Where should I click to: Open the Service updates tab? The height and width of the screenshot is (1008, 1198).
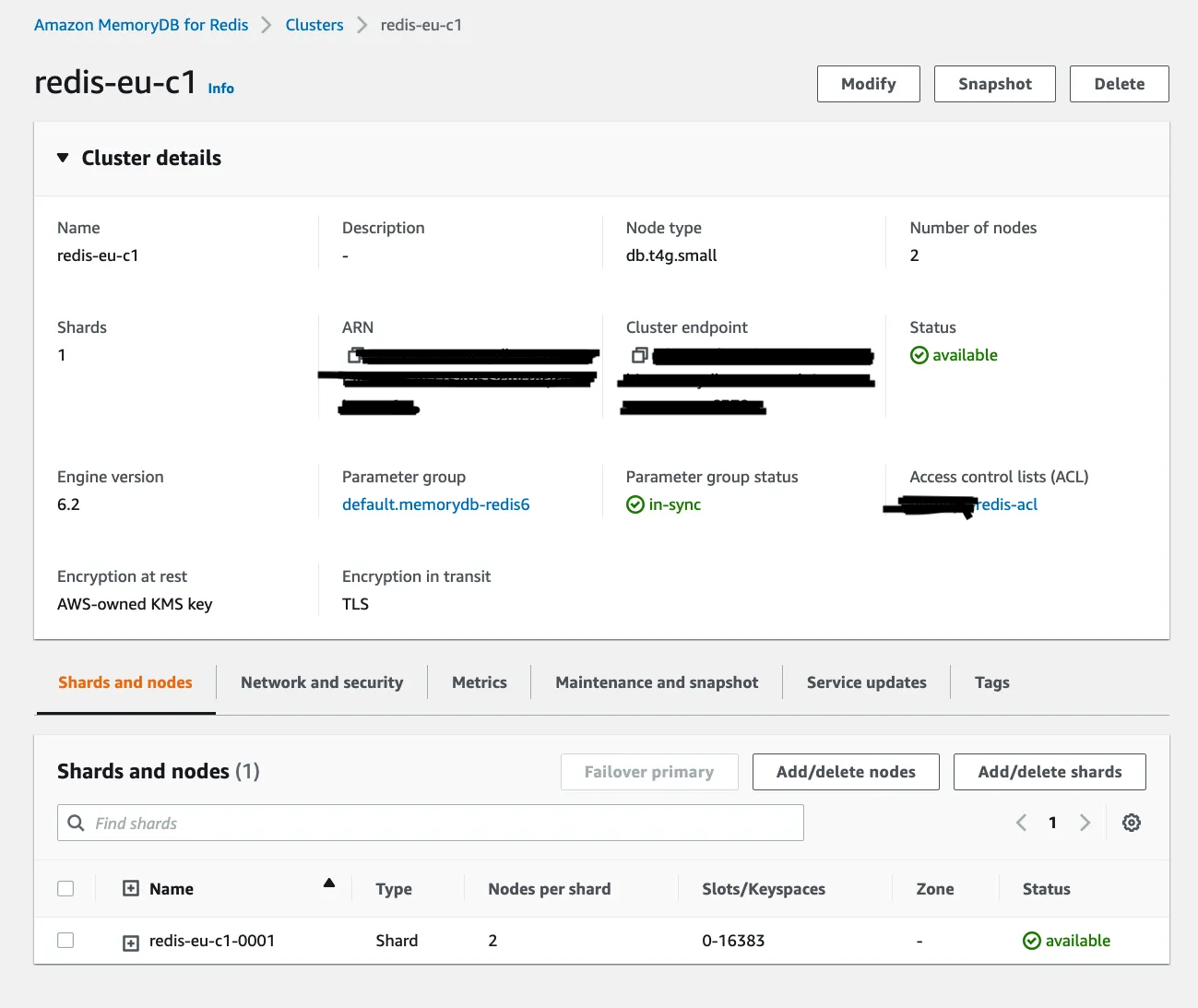867,682
